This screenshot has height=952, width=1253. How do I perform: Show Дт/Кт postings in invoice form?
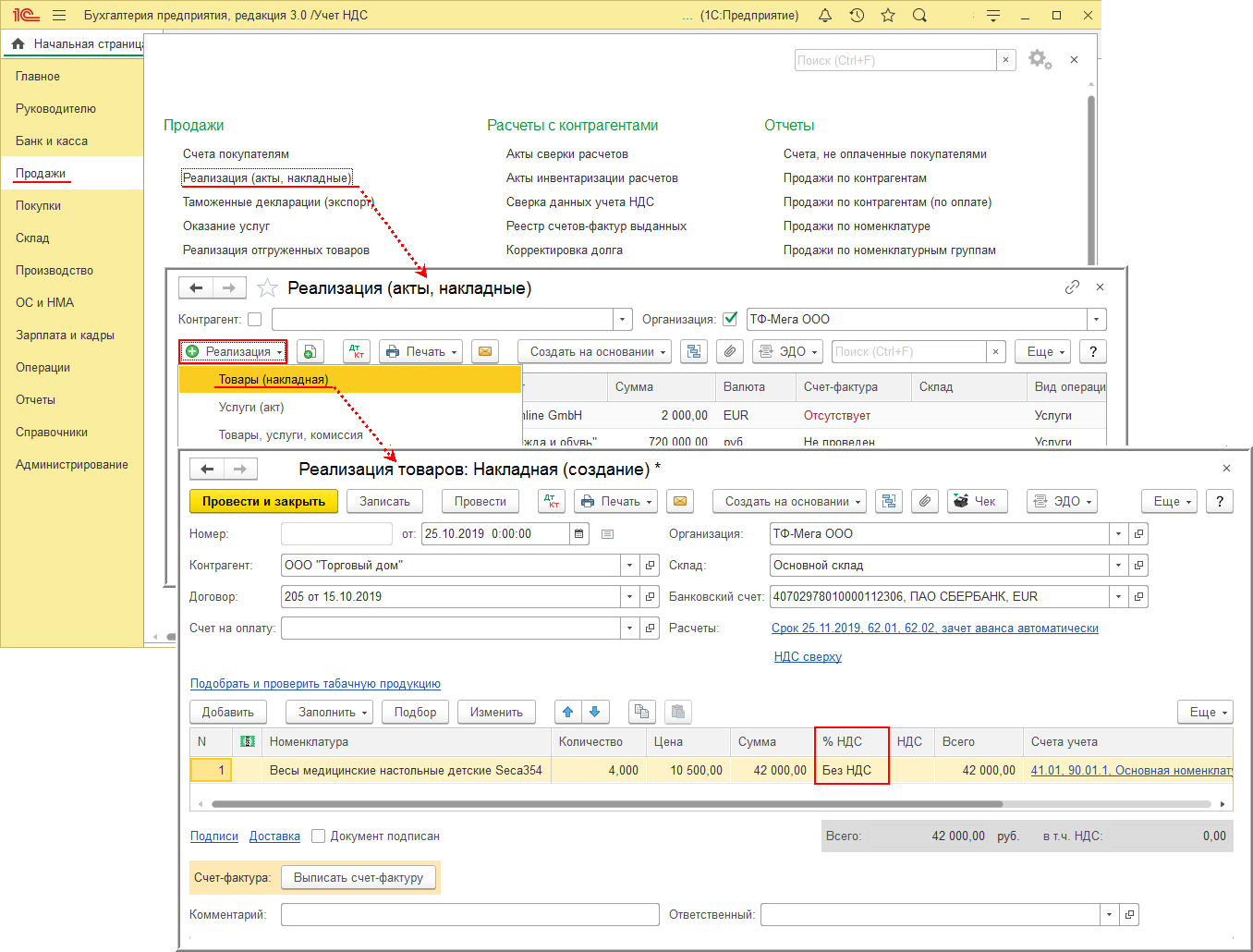(x=552, y=501)
